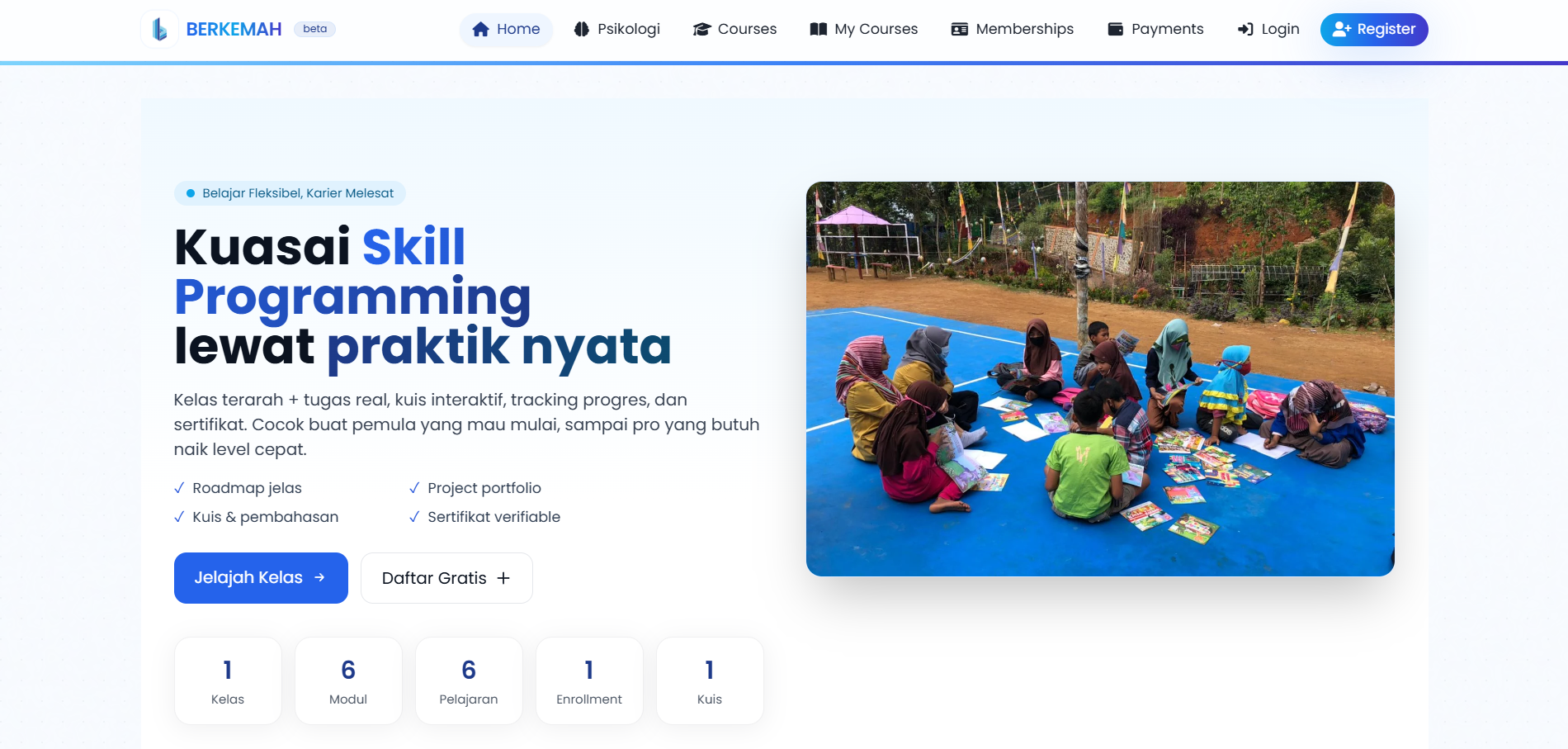Screen dimensions: 1568x749
Task: Click the '6 Modul' stat card
Action: pos(348,680)
